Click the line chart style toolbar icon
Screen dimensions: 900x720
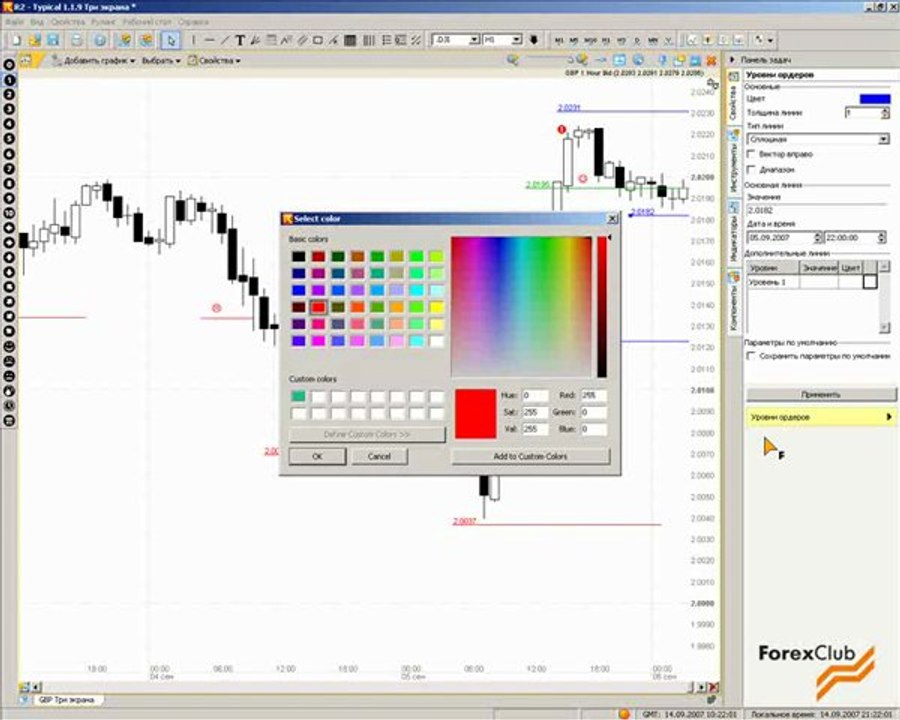(692, 40)
